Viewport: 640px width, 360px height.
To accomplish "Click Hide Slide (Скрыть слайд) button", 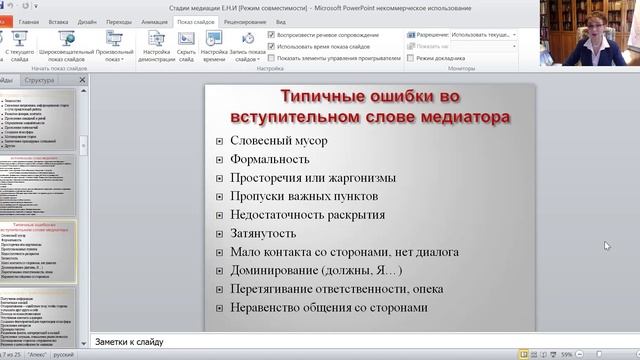I will coord(186,46).
